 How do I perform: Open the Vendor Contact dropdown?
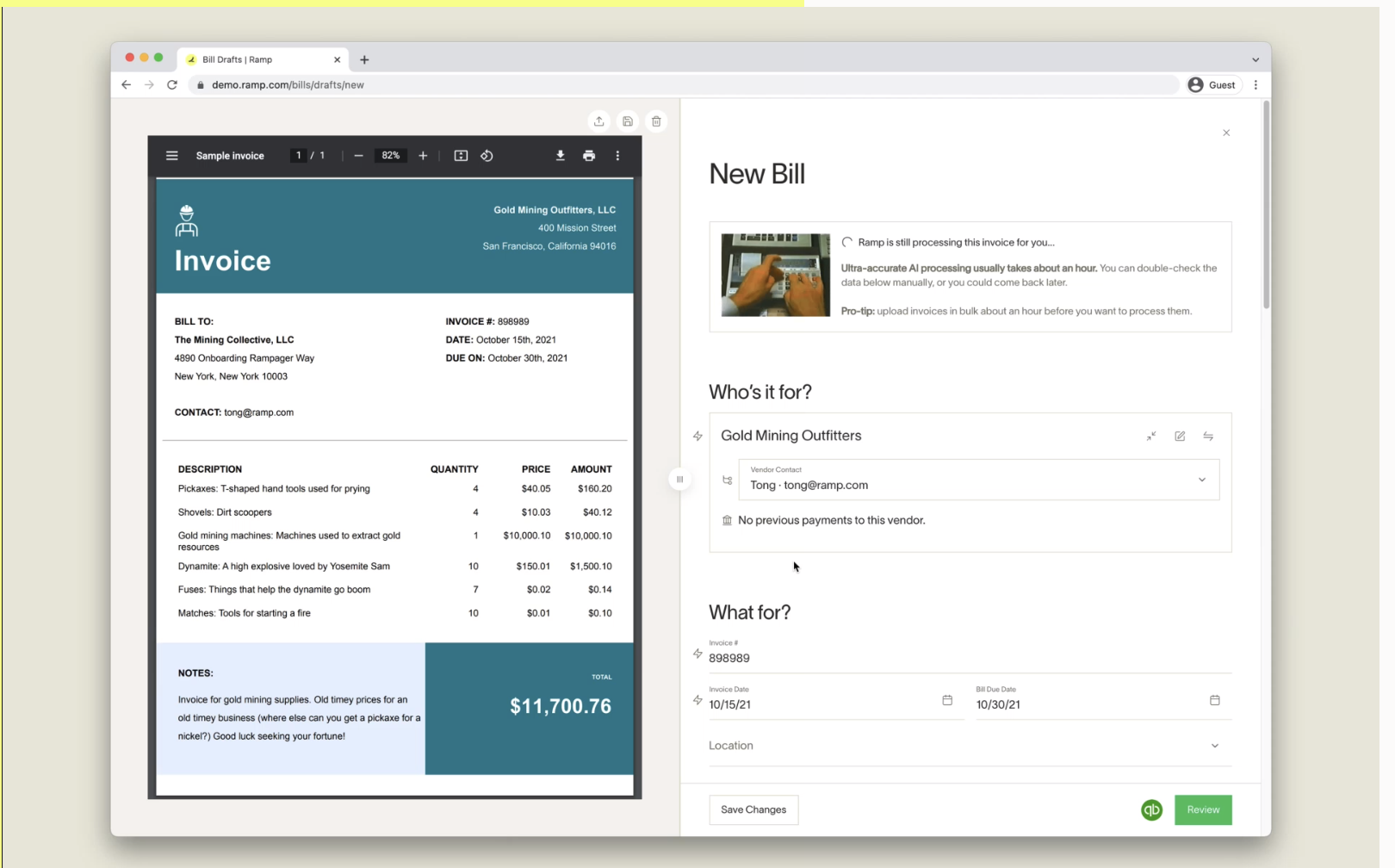click(978, 480)
